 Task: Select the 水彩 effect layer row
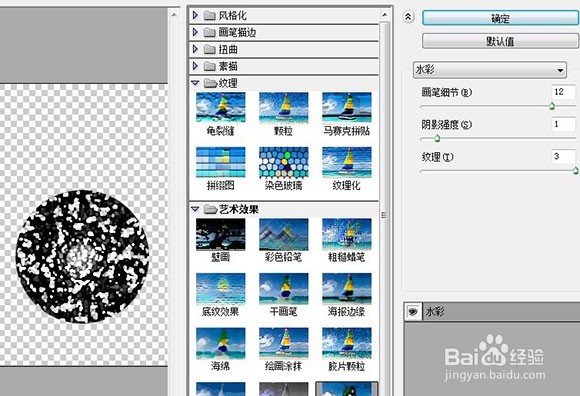click(492, 312)
